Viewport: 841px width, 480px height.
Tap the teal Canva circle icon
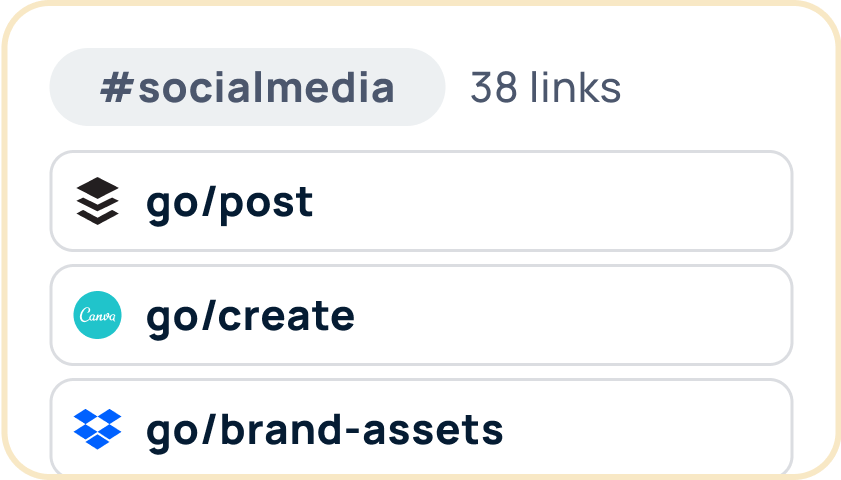[97, 316]
